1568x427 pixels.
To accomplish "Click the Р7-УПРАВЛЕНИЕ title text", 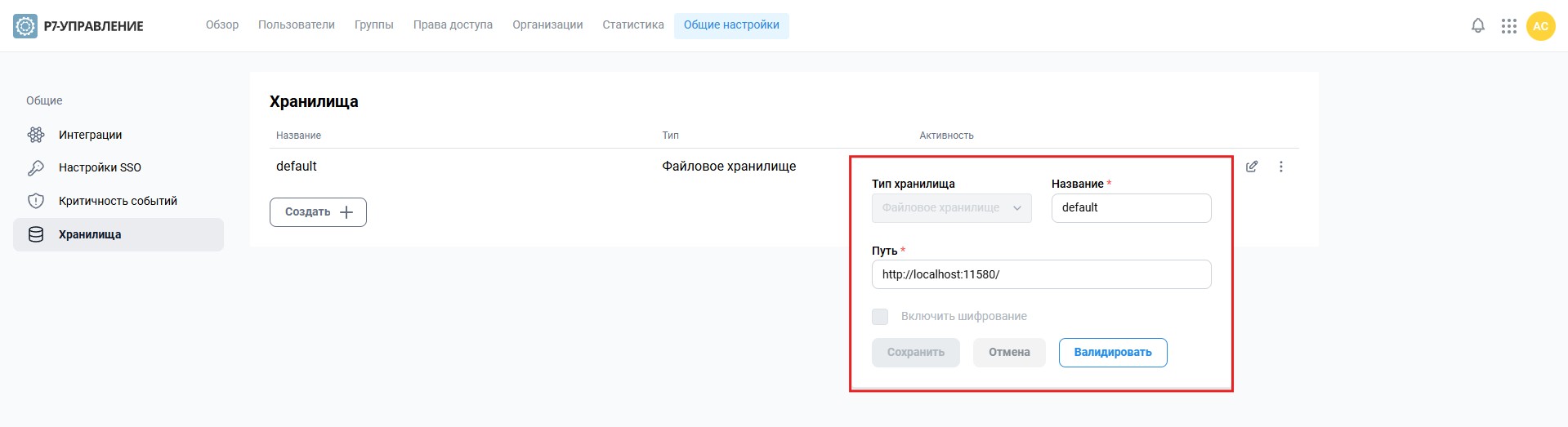I will coord(93,26).
